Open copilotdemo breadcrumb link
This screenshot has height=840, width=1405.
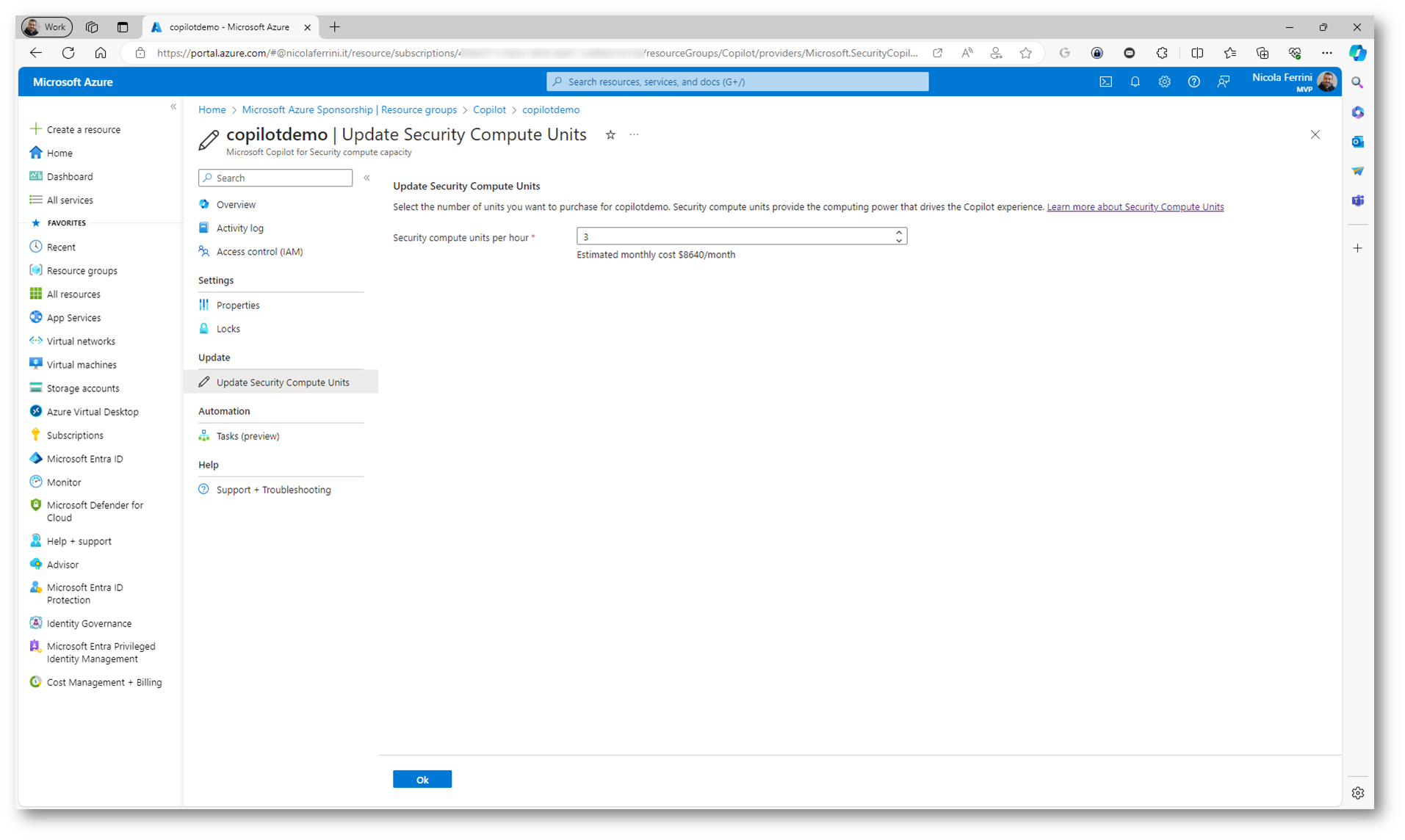(x=551, y=109)
